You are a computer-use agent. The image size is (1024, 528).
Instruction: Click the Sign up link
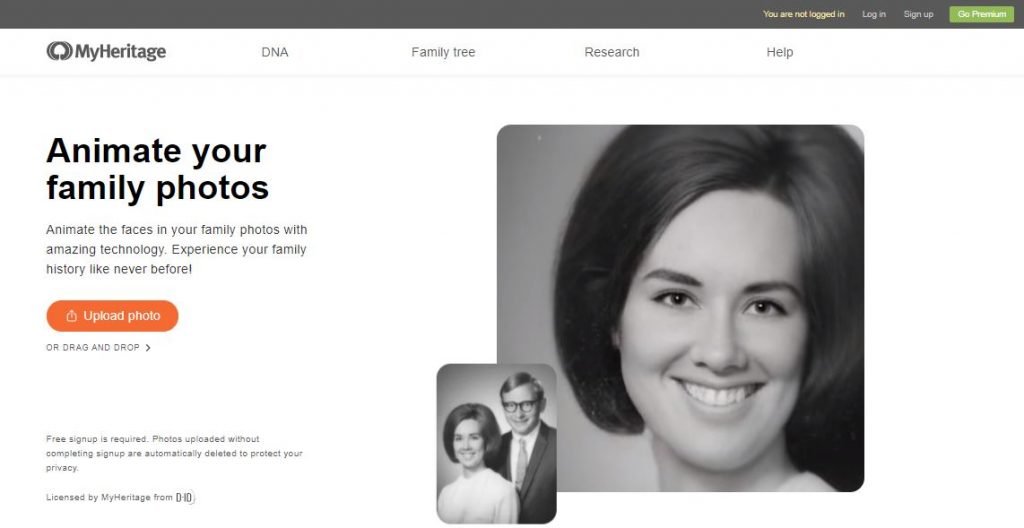(x=918, y=14)
